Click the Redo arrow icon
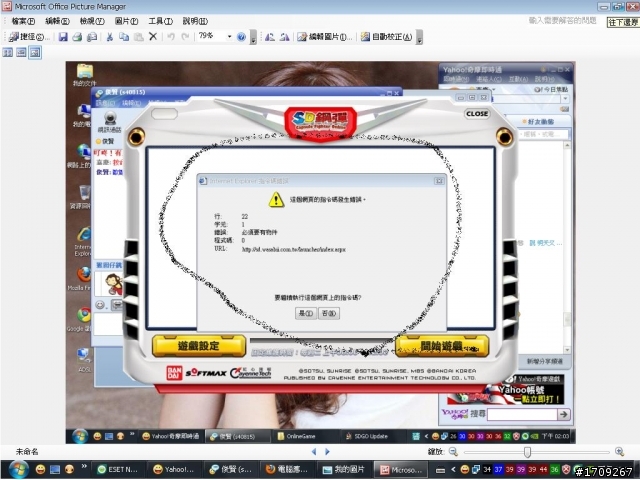This screenshot has width=640, height=480. tap(185, 37)
